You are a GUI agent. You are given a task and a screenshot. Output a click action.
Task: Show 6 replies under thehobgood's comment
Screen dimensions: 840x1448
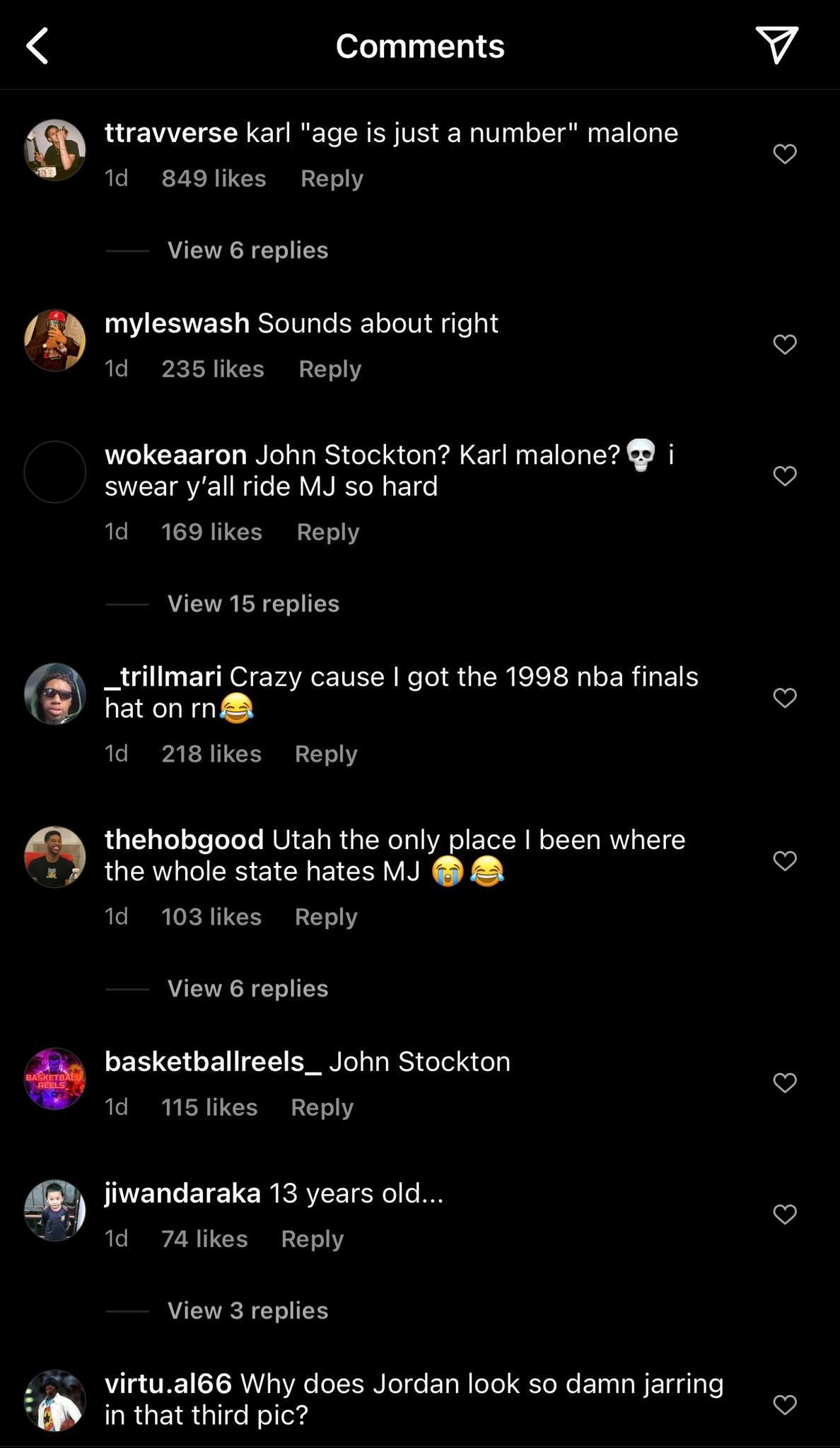247,988
